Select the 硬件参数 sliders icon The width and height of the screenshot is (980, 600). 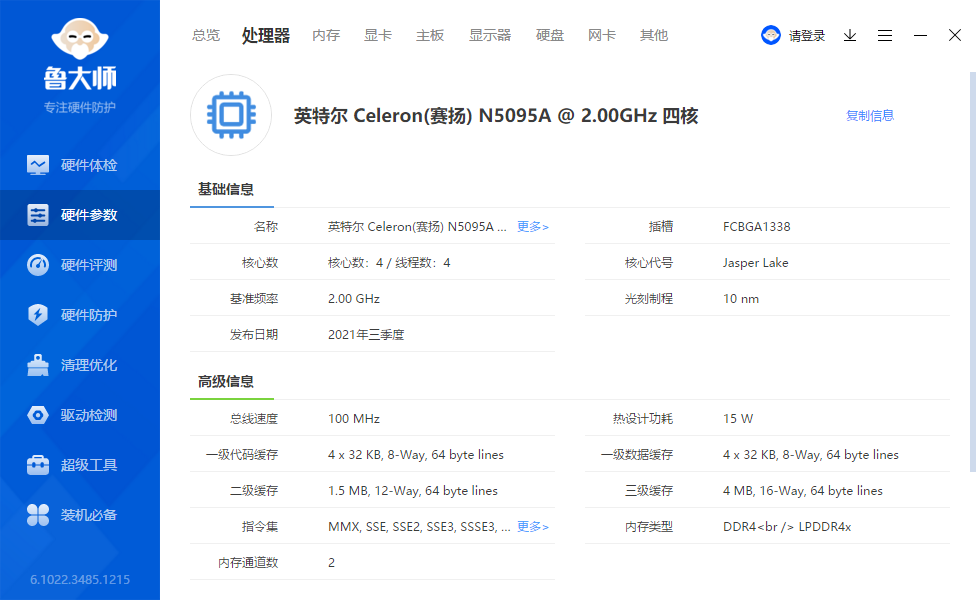click(x=38, y=215)
